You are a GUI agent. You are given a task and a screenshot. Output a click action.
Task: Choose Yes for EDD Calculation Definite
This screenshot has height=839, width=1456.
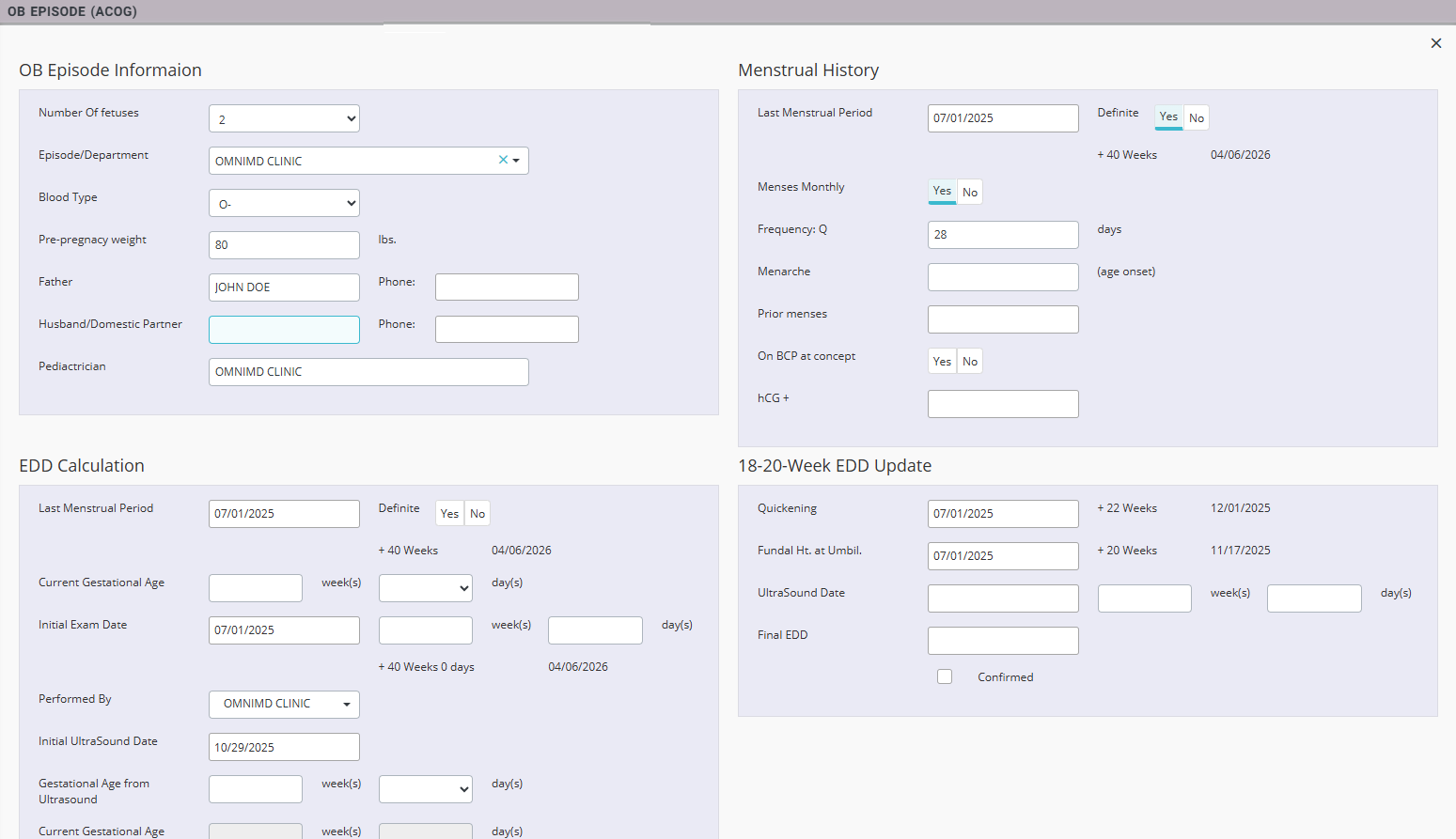449,513
